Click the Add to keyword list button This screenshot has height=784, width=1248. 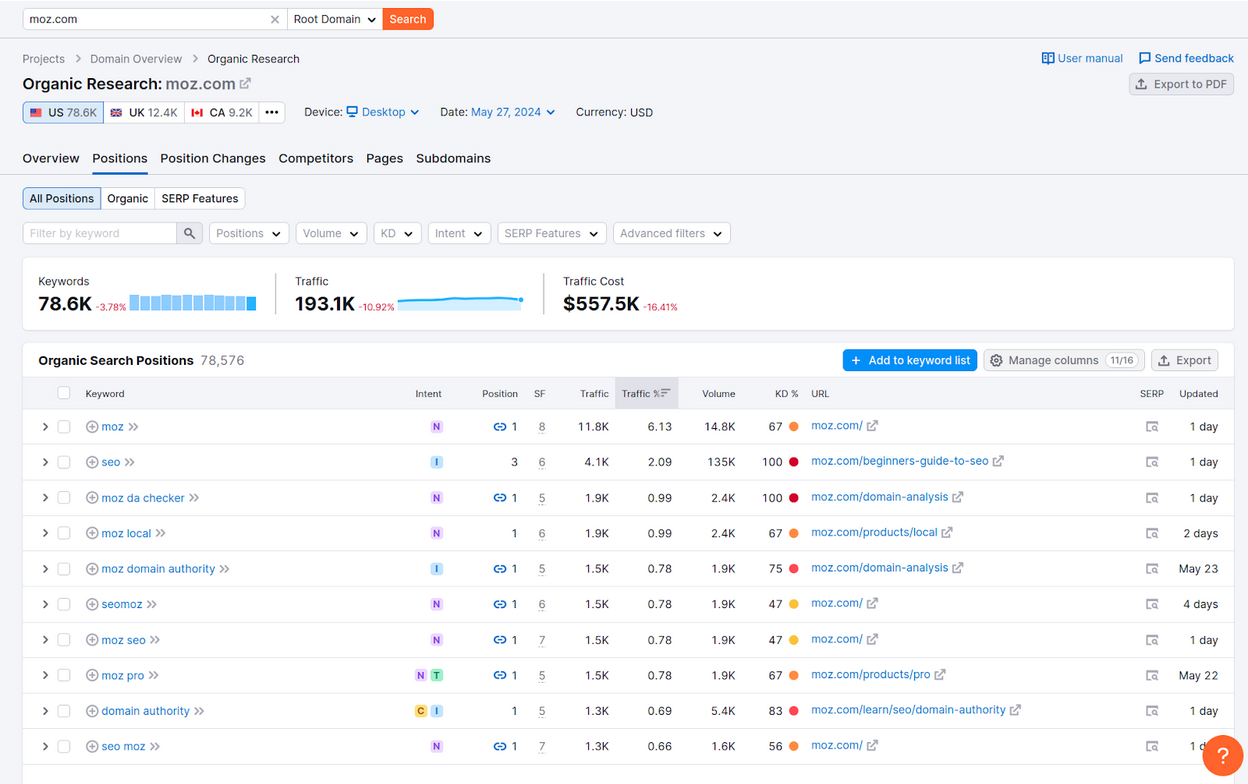[x=909, y=360]
